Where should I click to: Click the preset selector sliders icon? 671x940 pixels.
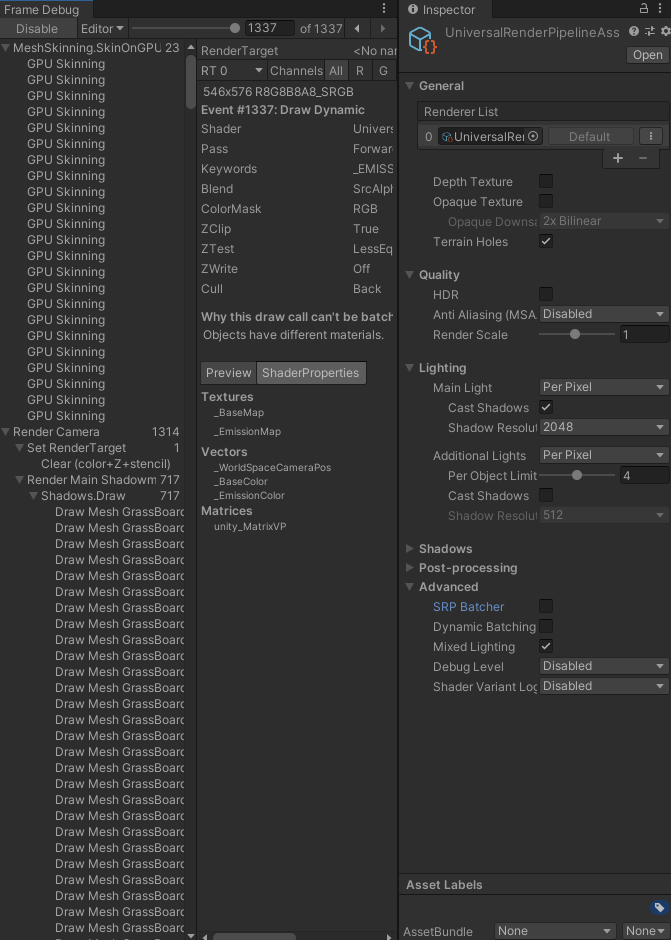click(x=649, y=32)
